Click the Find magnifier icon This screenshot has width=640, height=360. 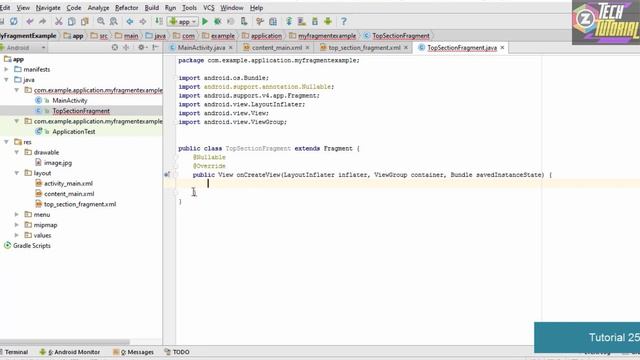(101, 21)
